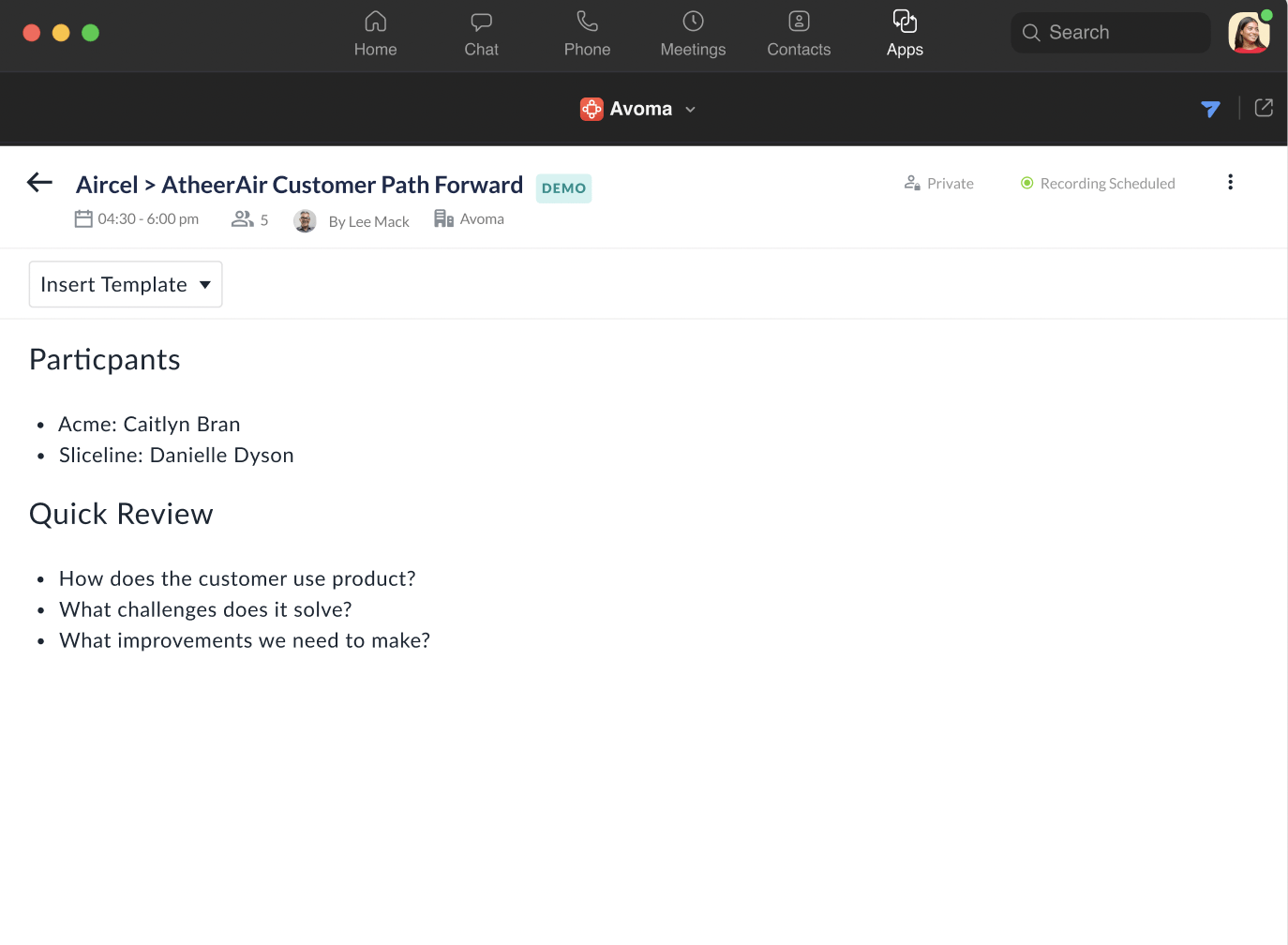Viewport: 1288px width, 945px height.
Task: Minimize window with yellow button
Action: [x=61, y=33]
